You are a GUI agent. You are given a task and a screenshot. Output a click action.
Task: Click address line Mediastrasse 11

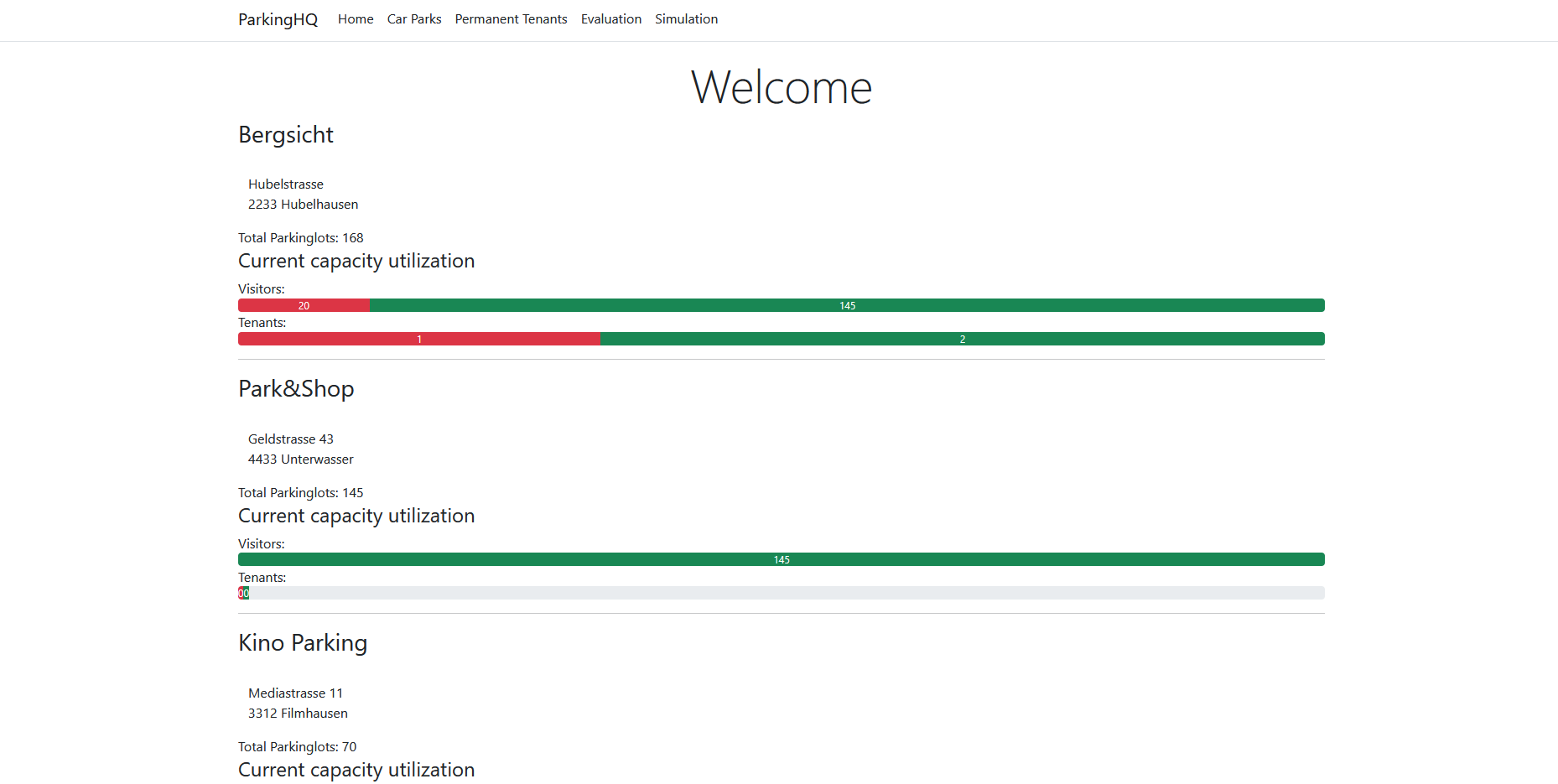296,693
